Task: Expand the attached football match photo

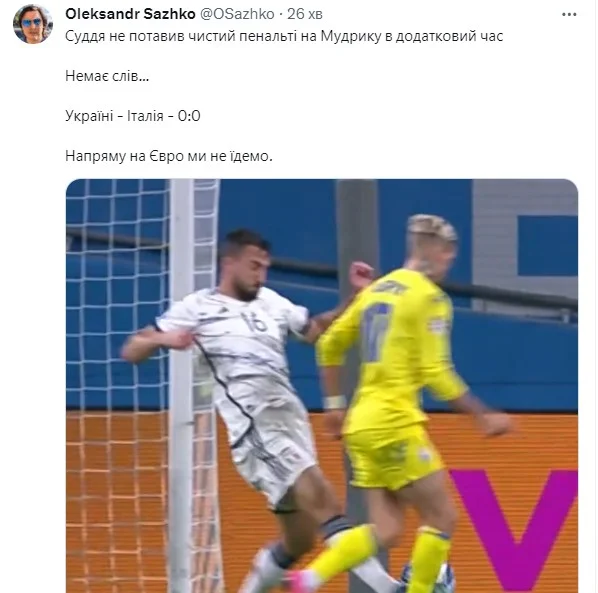Action: [322, 386]
